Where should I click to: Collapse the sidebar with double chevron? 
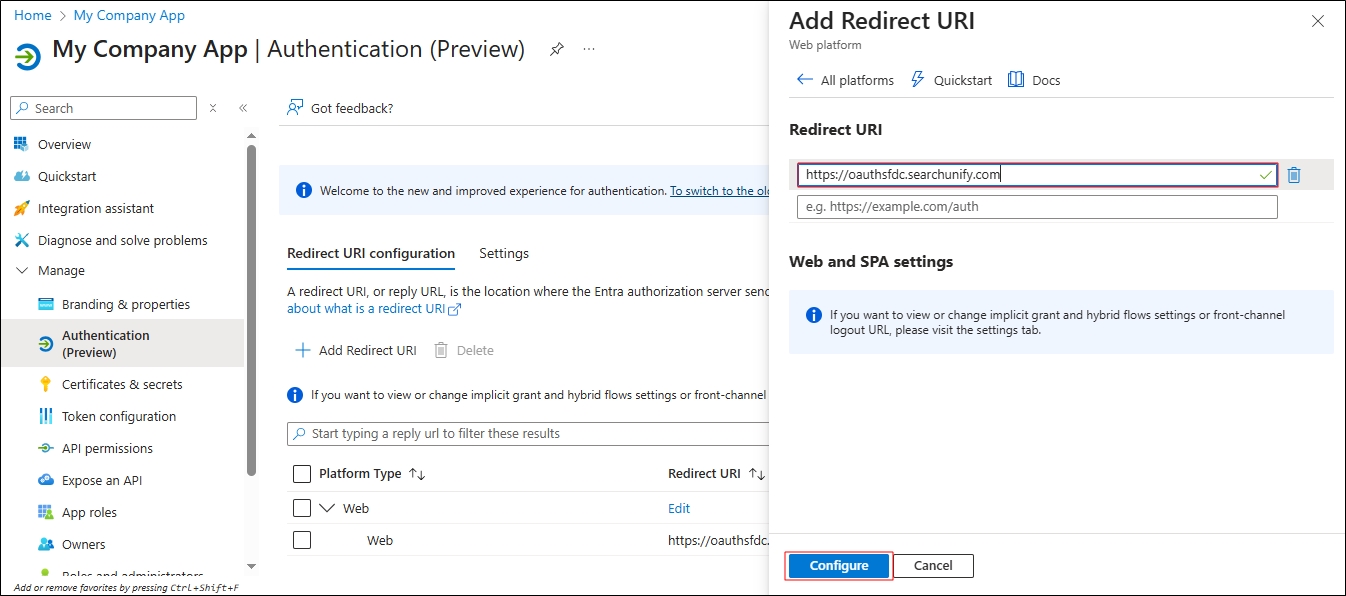pyautogui.click(x=243, y=108)
